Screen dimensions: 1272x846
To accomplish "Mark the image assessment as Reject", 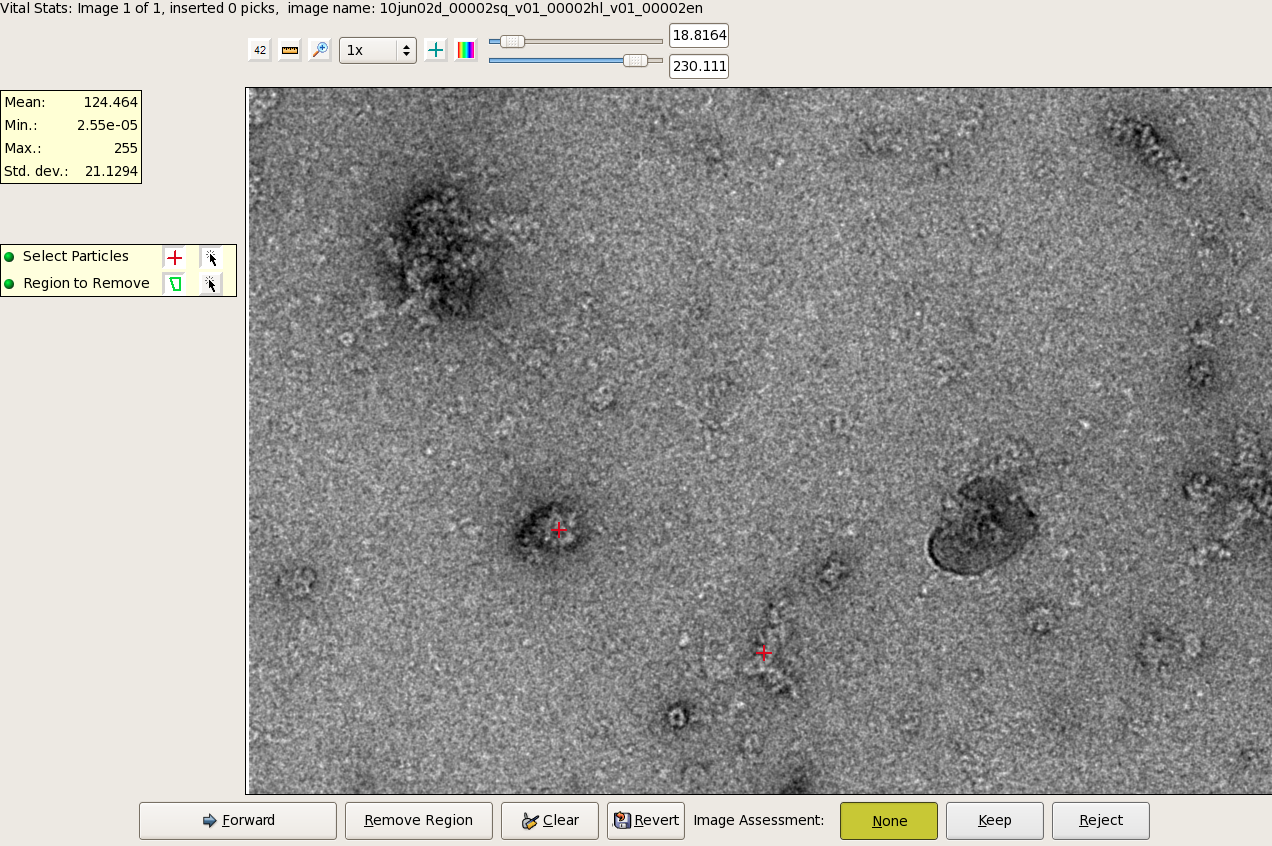I will (x=1100, y=821).
